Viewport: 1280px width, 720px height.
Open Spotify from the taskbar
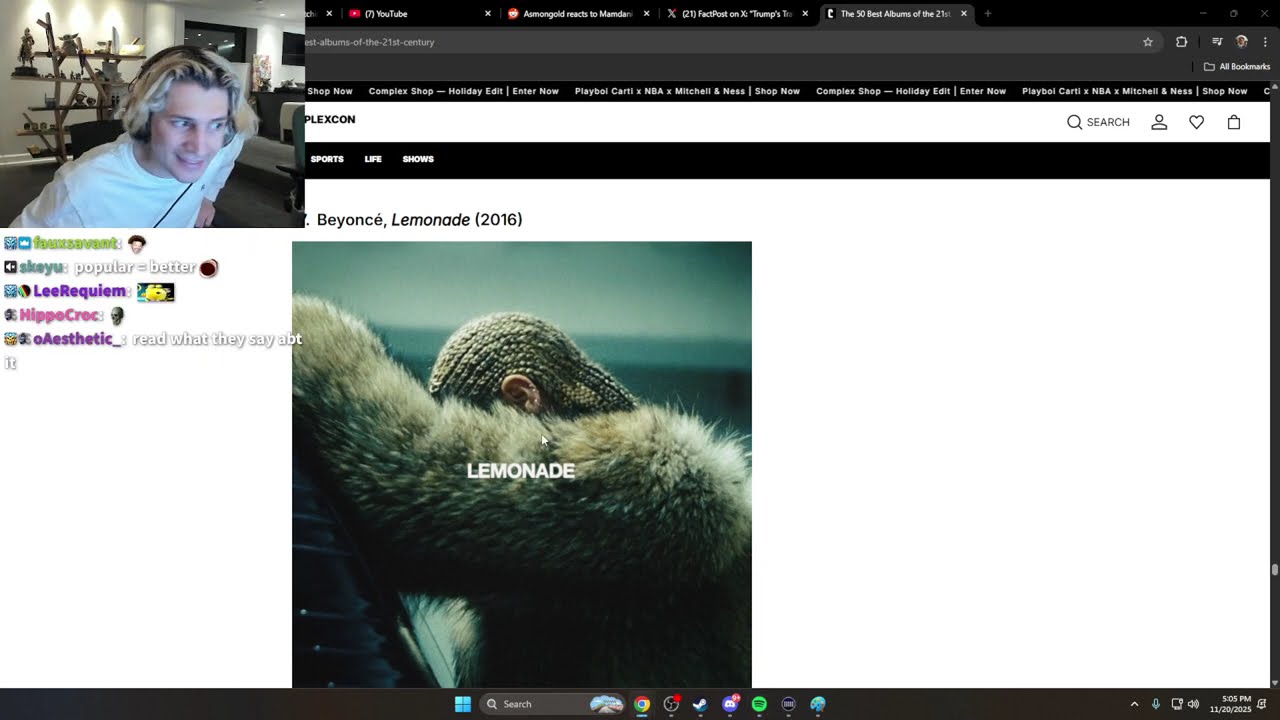pyautogui.click(x=759, y=704)
